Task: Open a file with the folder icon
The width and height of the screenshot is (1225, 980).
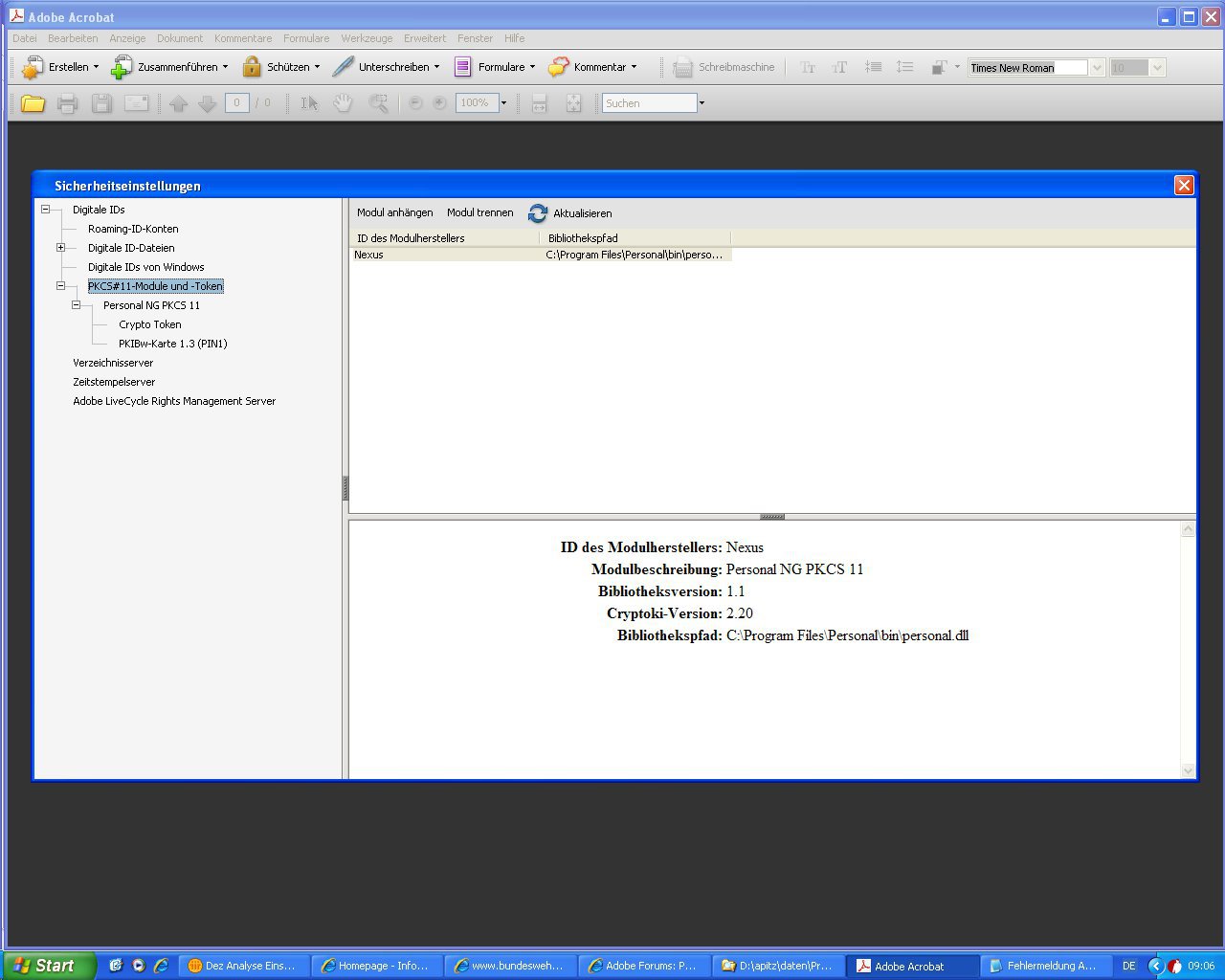Action: (x=33, y=103)
